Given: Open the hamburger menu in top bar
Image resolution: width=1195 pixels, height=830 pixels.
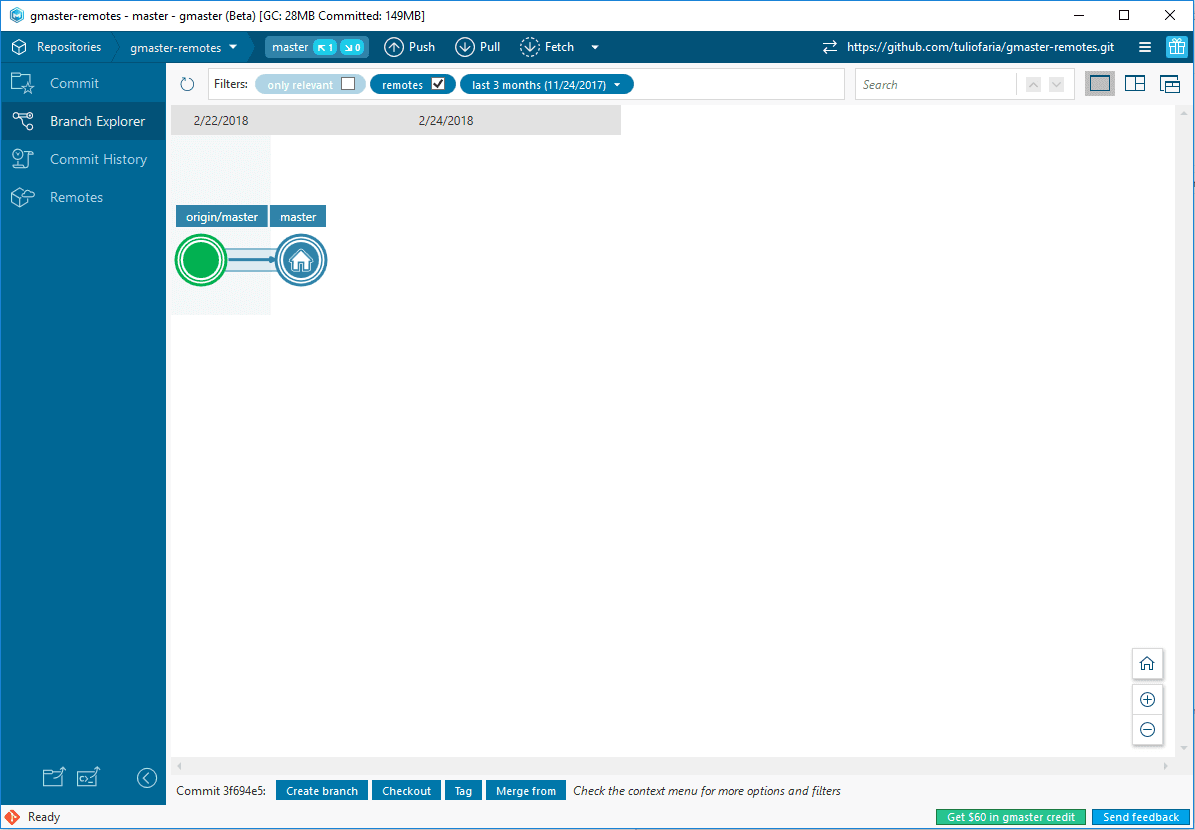Looking at the screenshot, I should click(1145, 47).
